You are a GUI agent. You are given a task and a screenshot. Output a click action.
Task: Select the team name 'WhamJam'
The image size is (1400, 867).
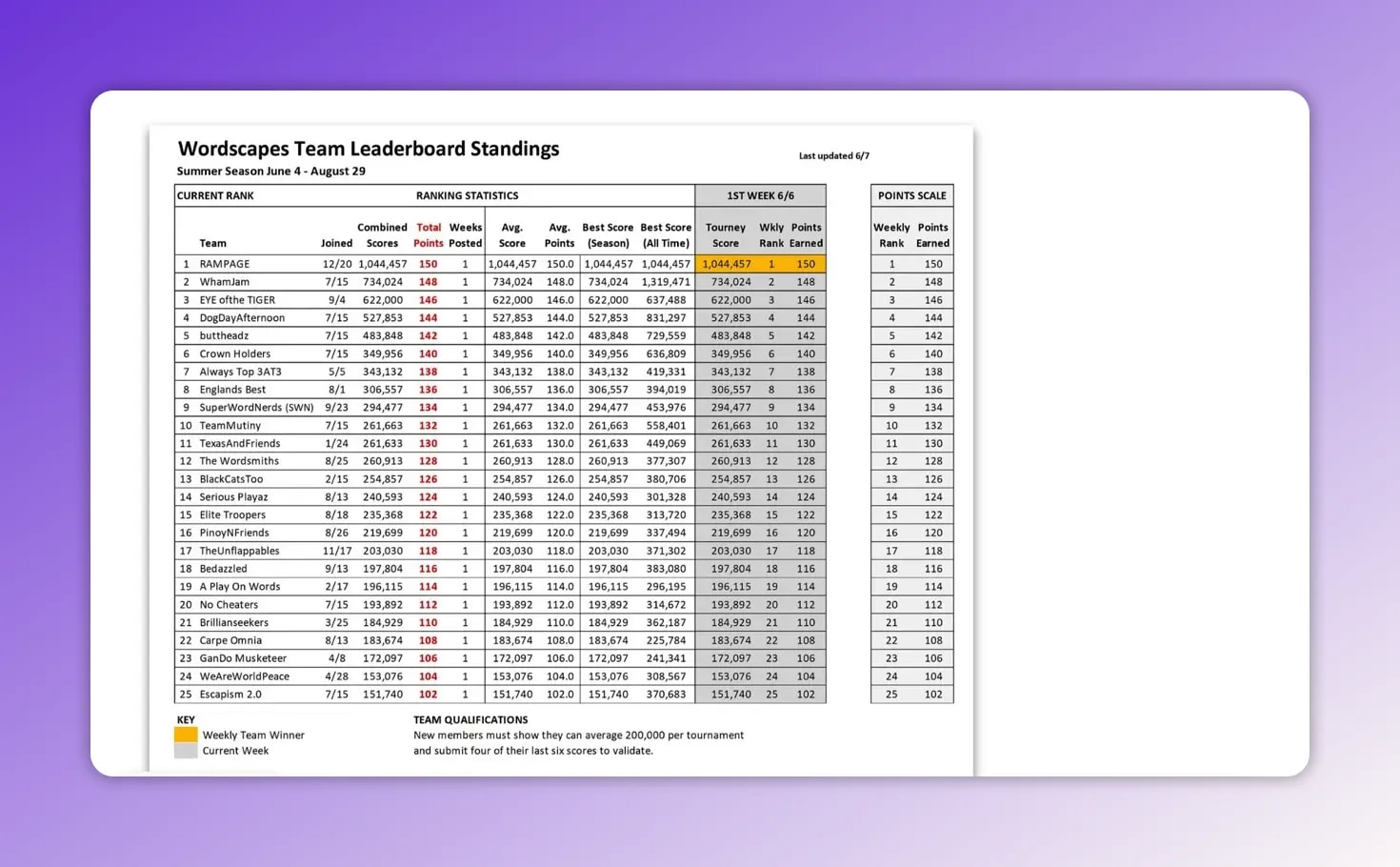(x=225, y=282)
